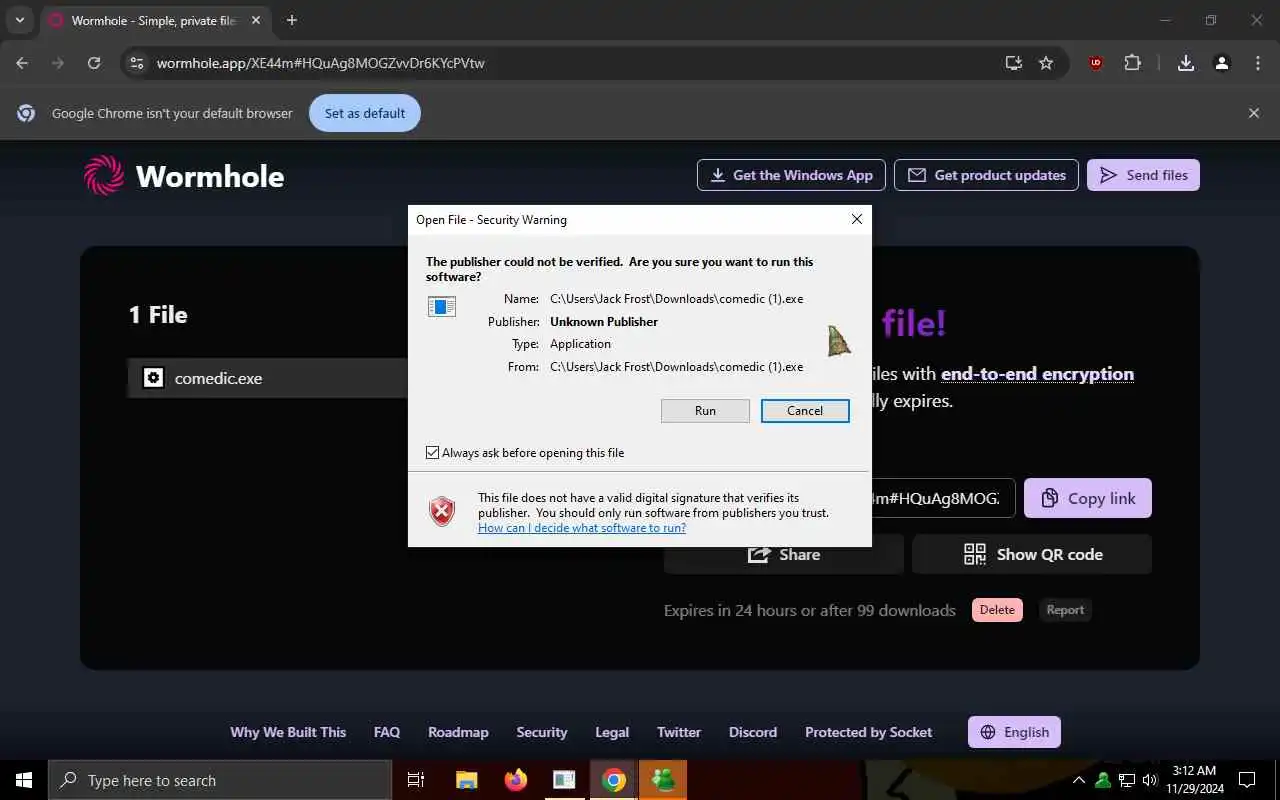Click the site information icon in address bar
The image size is (1280, 800).
pos(137,63)
